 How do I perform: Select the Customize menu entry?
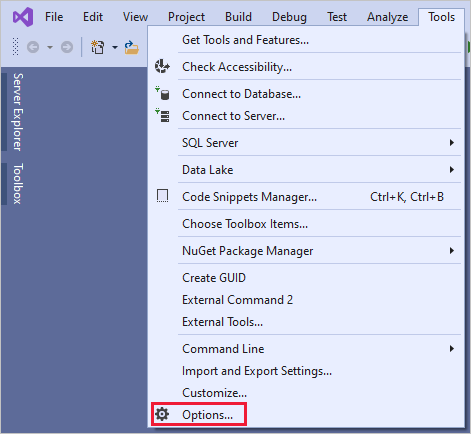point(306,393)
